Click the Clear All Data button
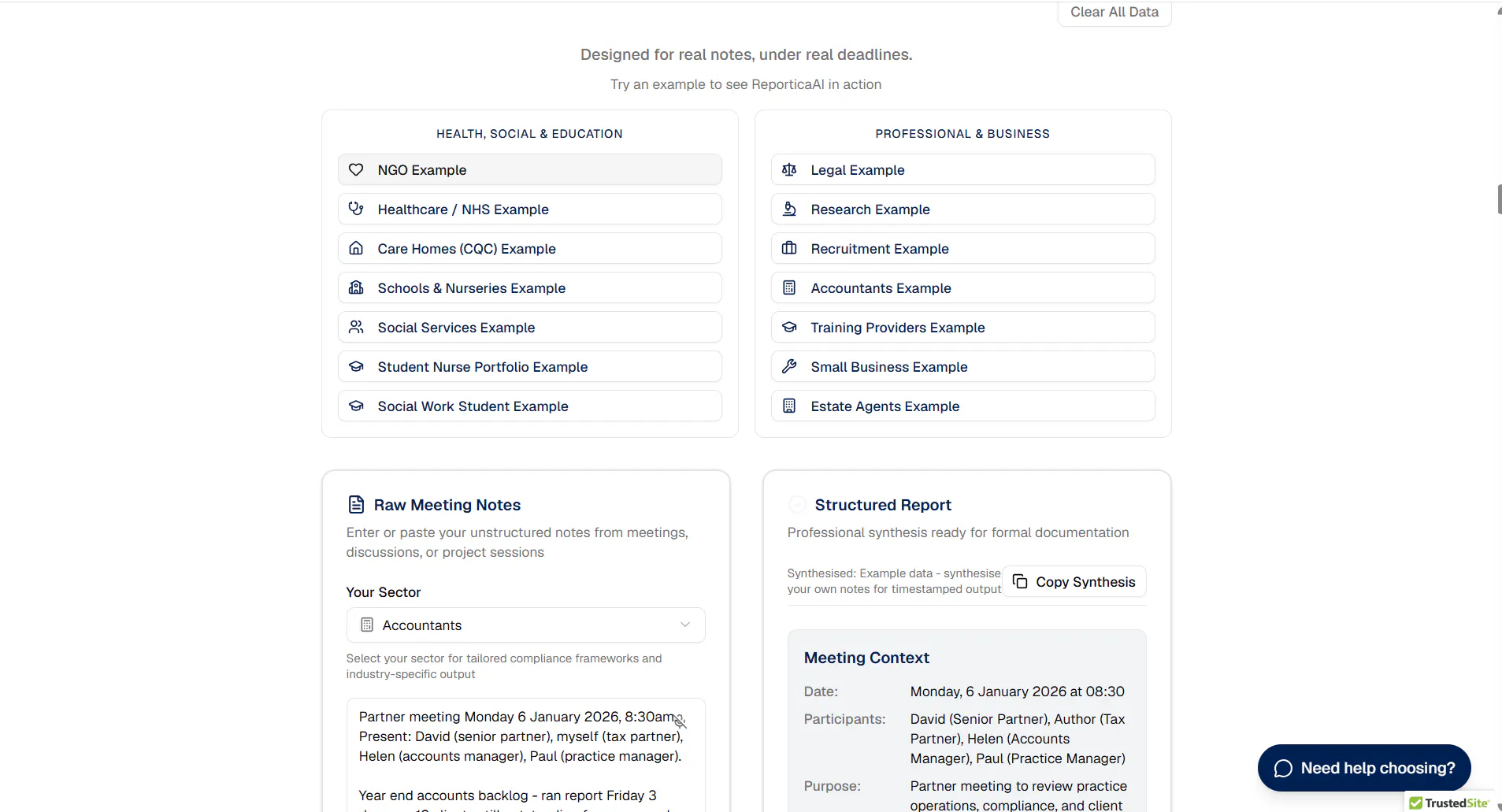The width and height of the screenshot is (1502, 812). coord(1114,13)
